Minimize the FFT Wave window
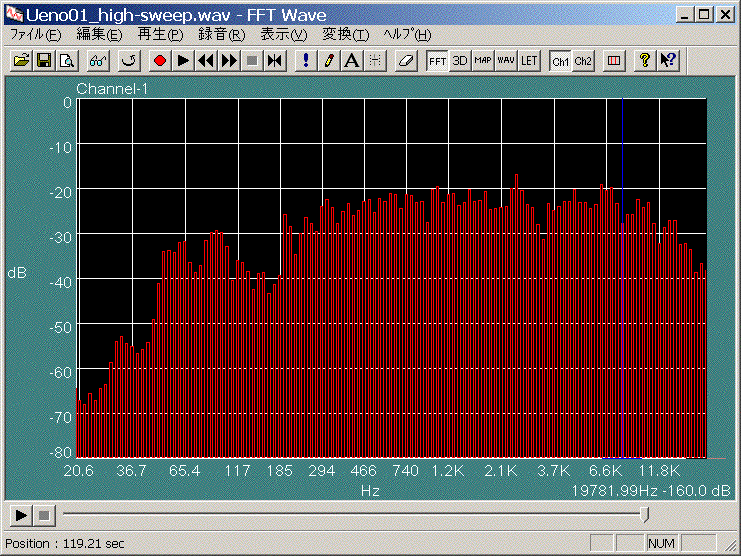Screen dimensions: 741x556 pyautogui.click(x=684, y=15)
